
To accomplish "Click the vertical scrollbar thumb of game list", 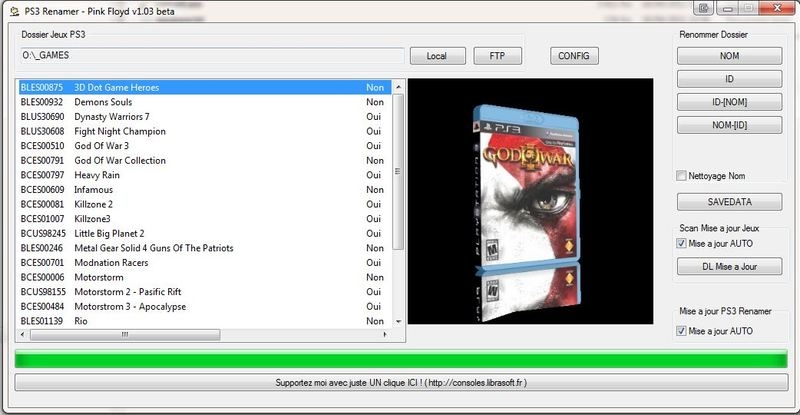I will (398, 172).
